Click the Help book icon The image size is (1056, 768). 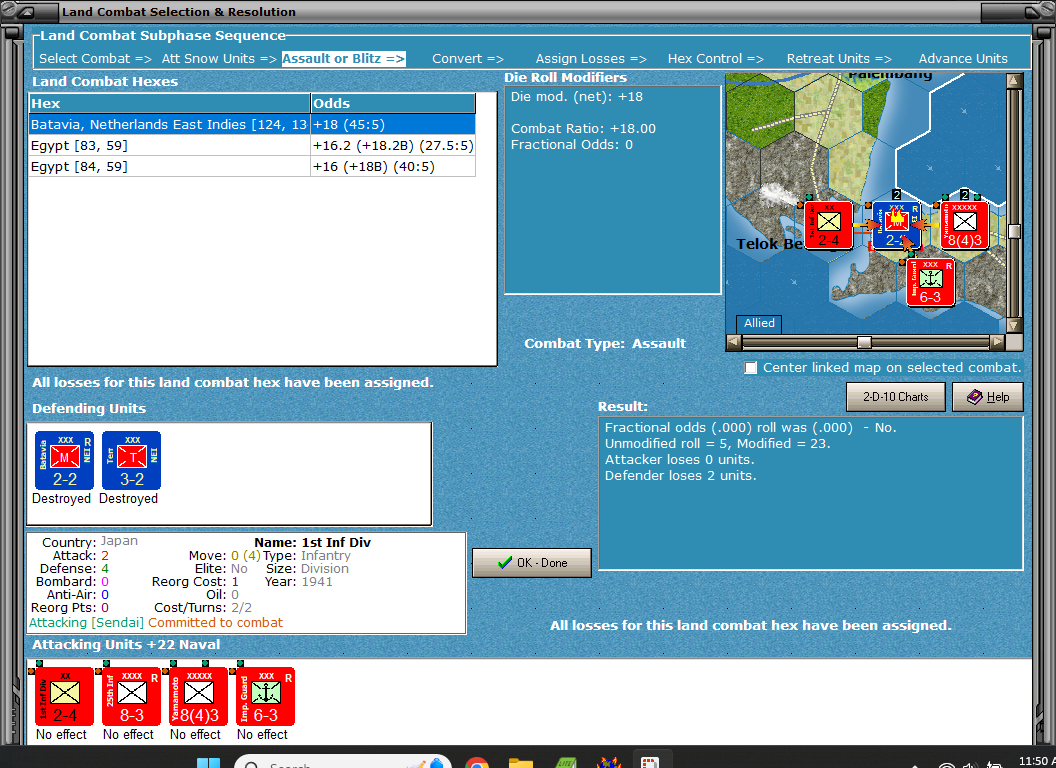pyautogui.click(x=975, y=397)
